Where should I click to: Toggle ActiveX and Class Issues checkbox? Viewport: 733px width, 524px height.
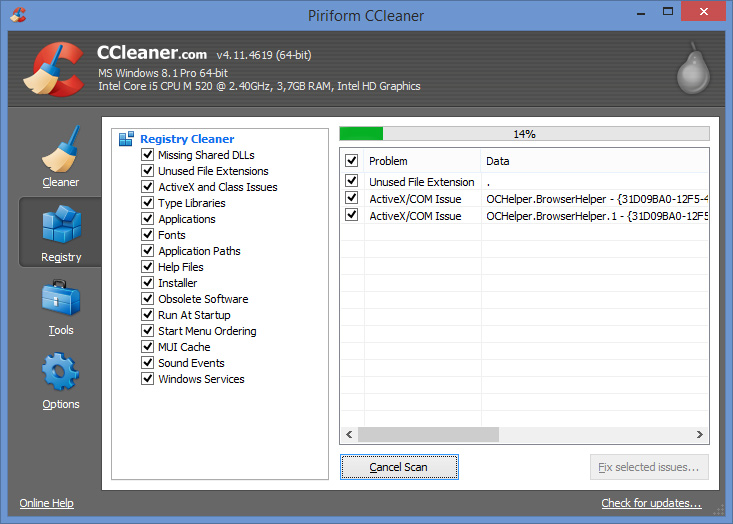tap(147, 187)
